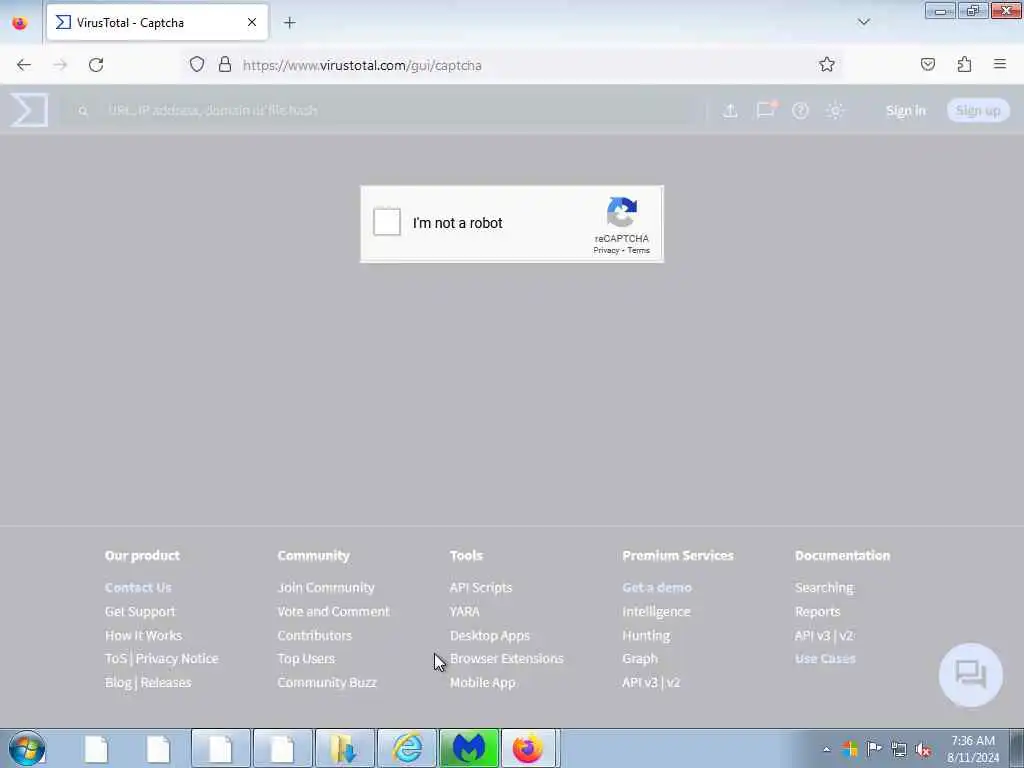Viewport: 1024px width, 768px height.
Task: Click the search magnifier icon
Action: [x=83, y=111]
